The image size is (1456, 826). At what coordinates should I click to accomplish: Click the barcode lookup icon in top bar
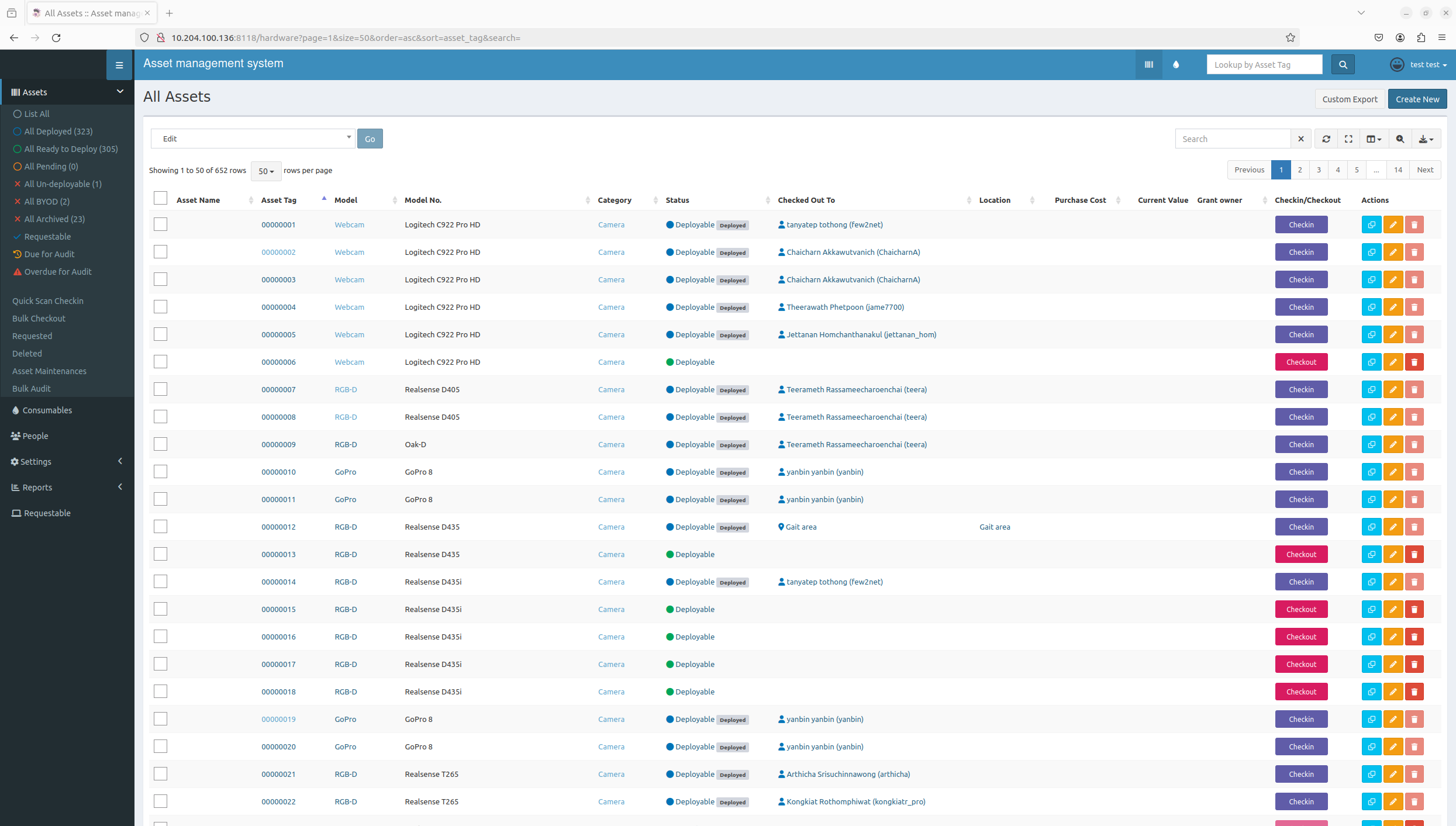click(x=1148, y=64)
